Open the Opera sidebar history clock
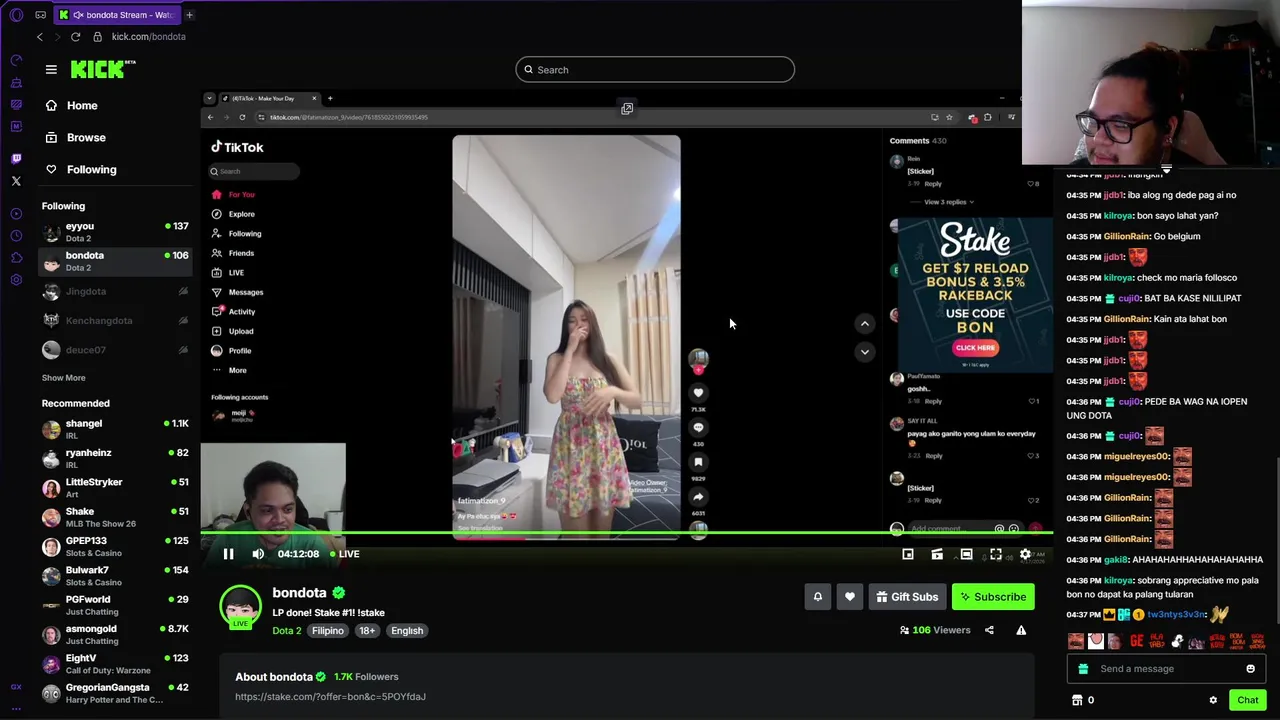The image size is (1280, 720). 16,236
